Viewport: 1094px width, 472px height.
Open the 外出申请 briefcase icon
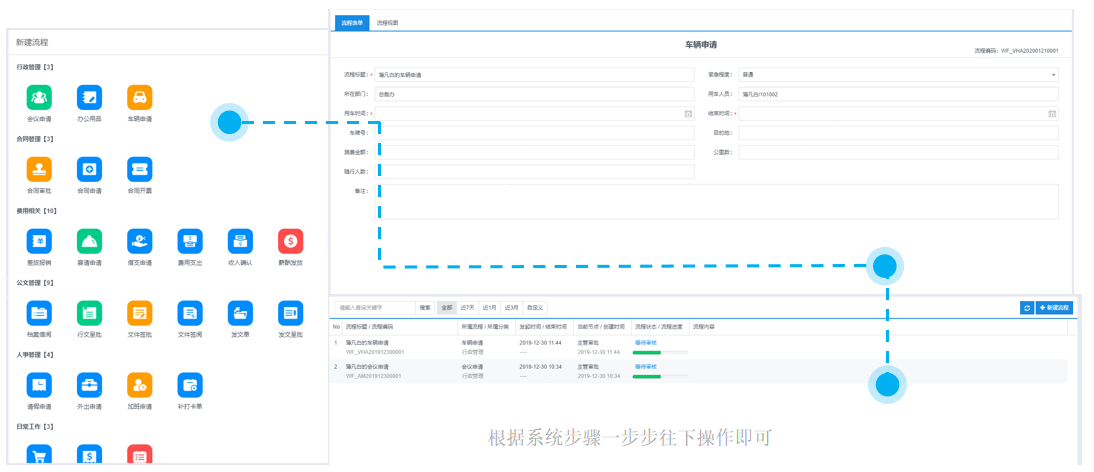point(90,385)
